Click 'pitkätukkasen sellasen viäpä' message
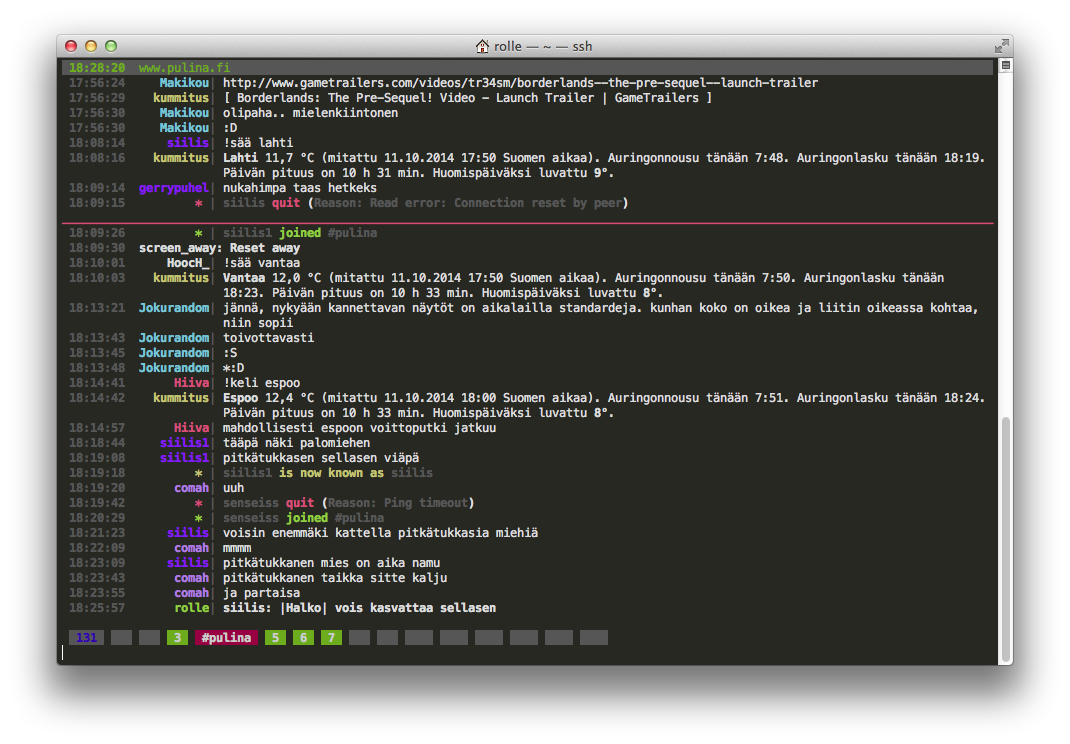 point(321,458)
